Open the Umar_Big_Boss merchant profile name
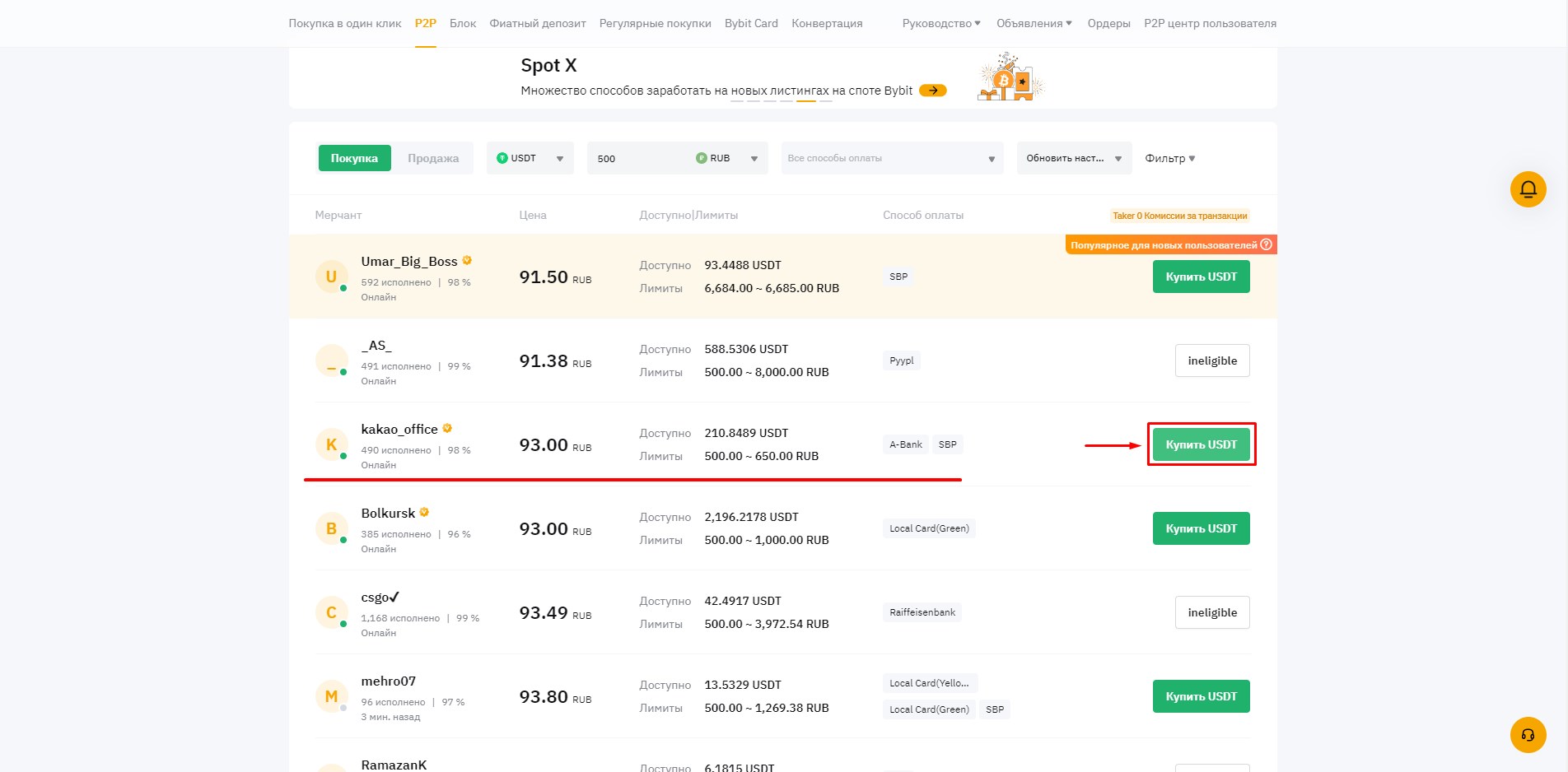This screenshot has width=1568, height=772. click(409, 261)
